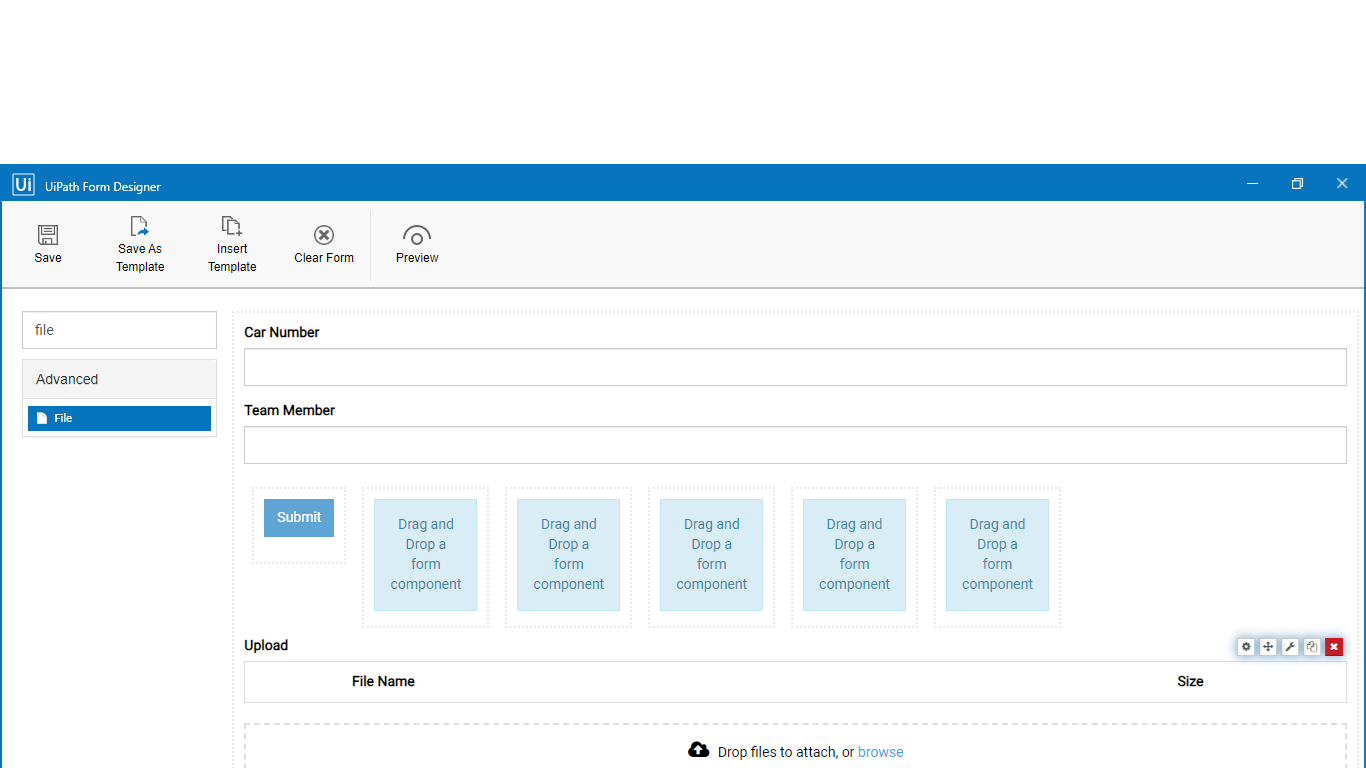This screenshot has width=1366, height=768.
Task: Remove the Upload component with red X
Action: coord(1334,647)
